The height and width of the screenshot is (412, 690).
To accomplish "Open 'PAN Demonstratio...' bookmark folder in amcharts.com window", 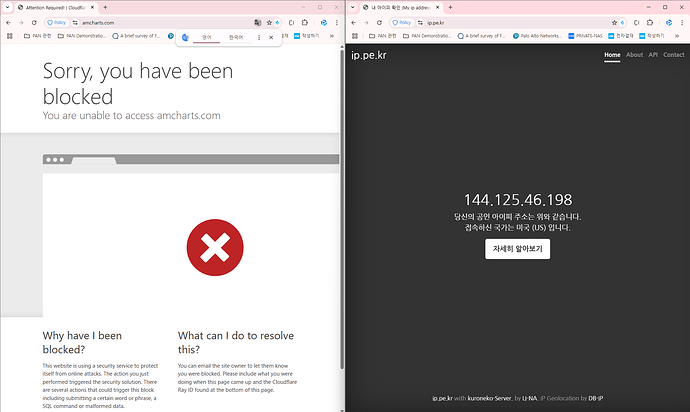I will (82, 36).
